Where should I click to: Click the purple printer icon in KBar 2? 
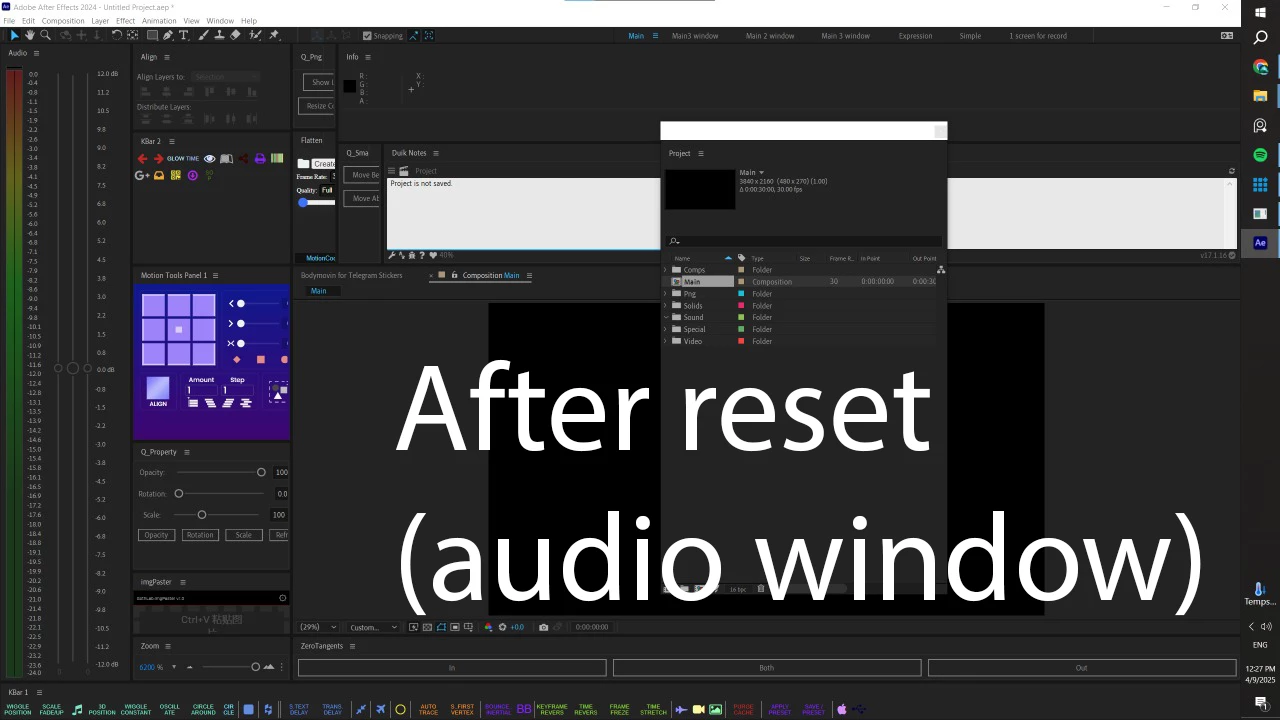(x=260, y=159)
